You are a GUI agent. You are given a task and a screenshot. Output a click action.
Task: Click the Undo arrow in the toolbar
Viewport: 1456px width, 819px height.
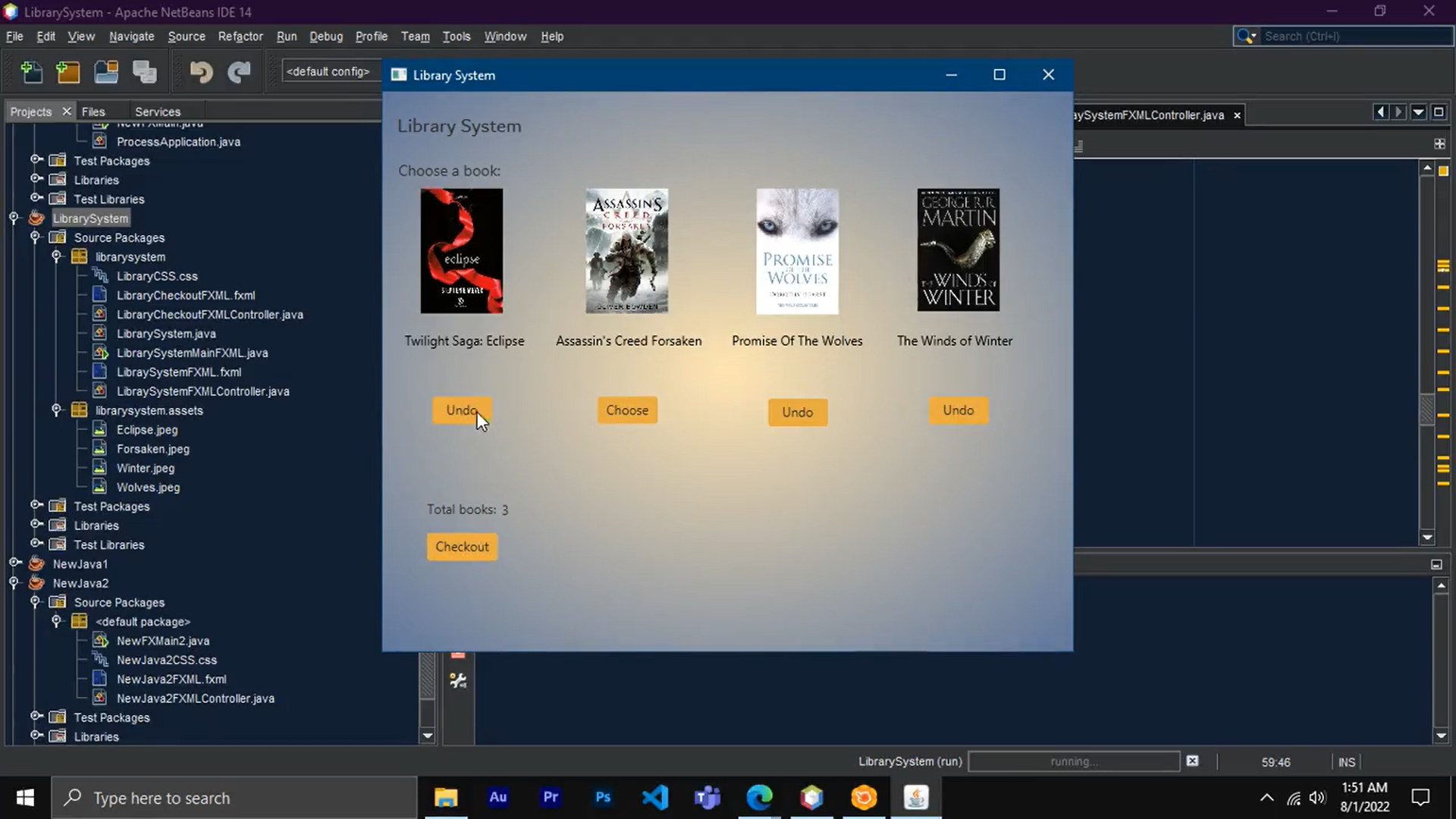tap(201, 72)
